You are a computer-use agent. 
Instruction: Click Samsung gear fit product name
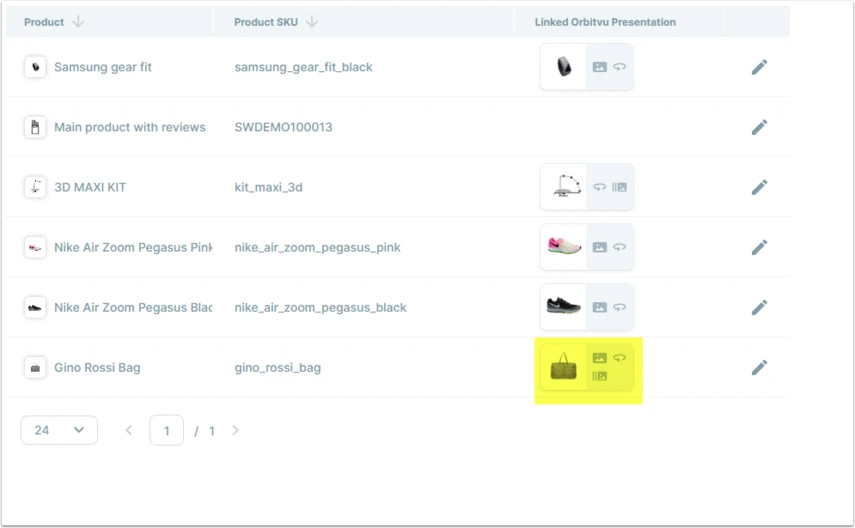pos(103,67)
